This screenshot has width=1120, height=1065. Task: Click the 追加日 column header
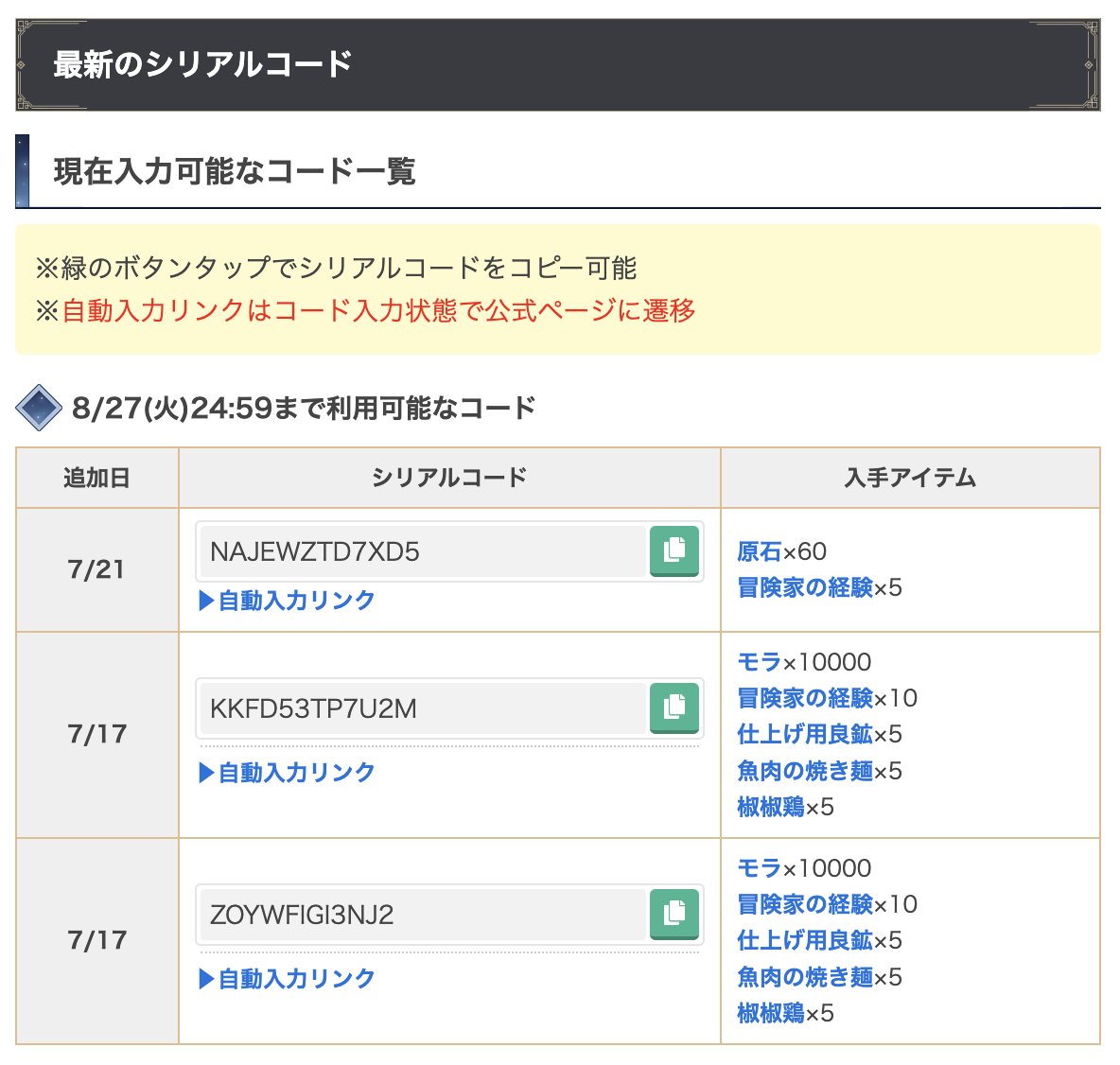coord(97,478)
